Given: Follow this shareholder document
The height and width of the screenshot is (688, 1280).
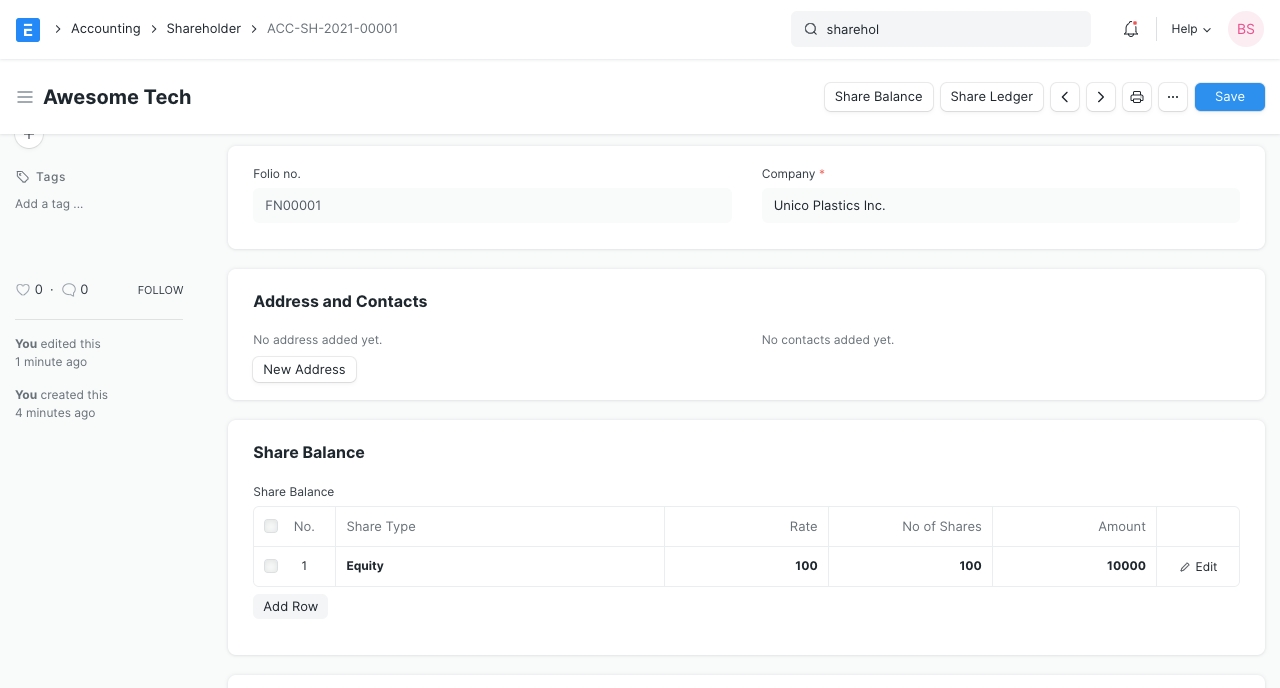Looking at the screenshot, I should (x=160, y=290).
